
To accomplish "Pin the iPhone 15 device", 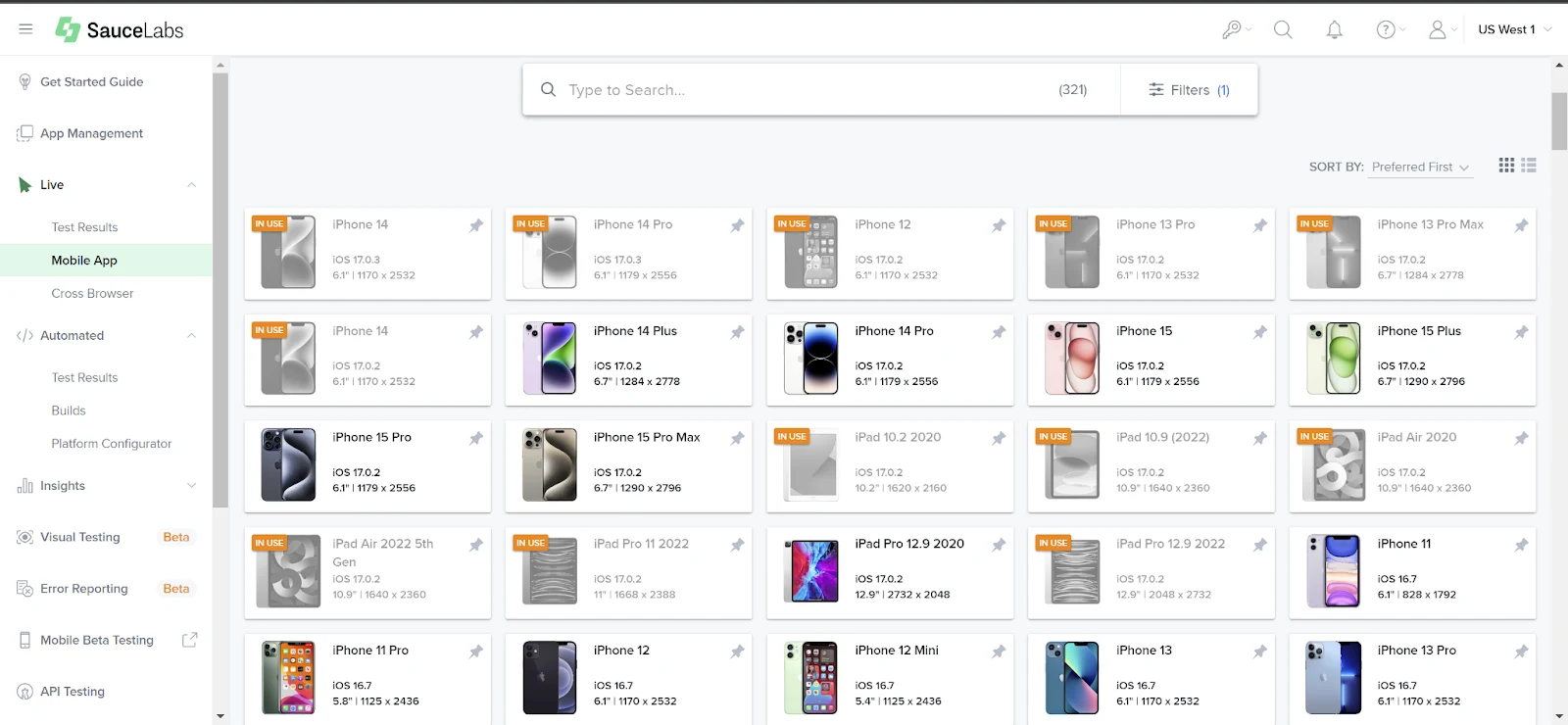I will pos(1260,332).
